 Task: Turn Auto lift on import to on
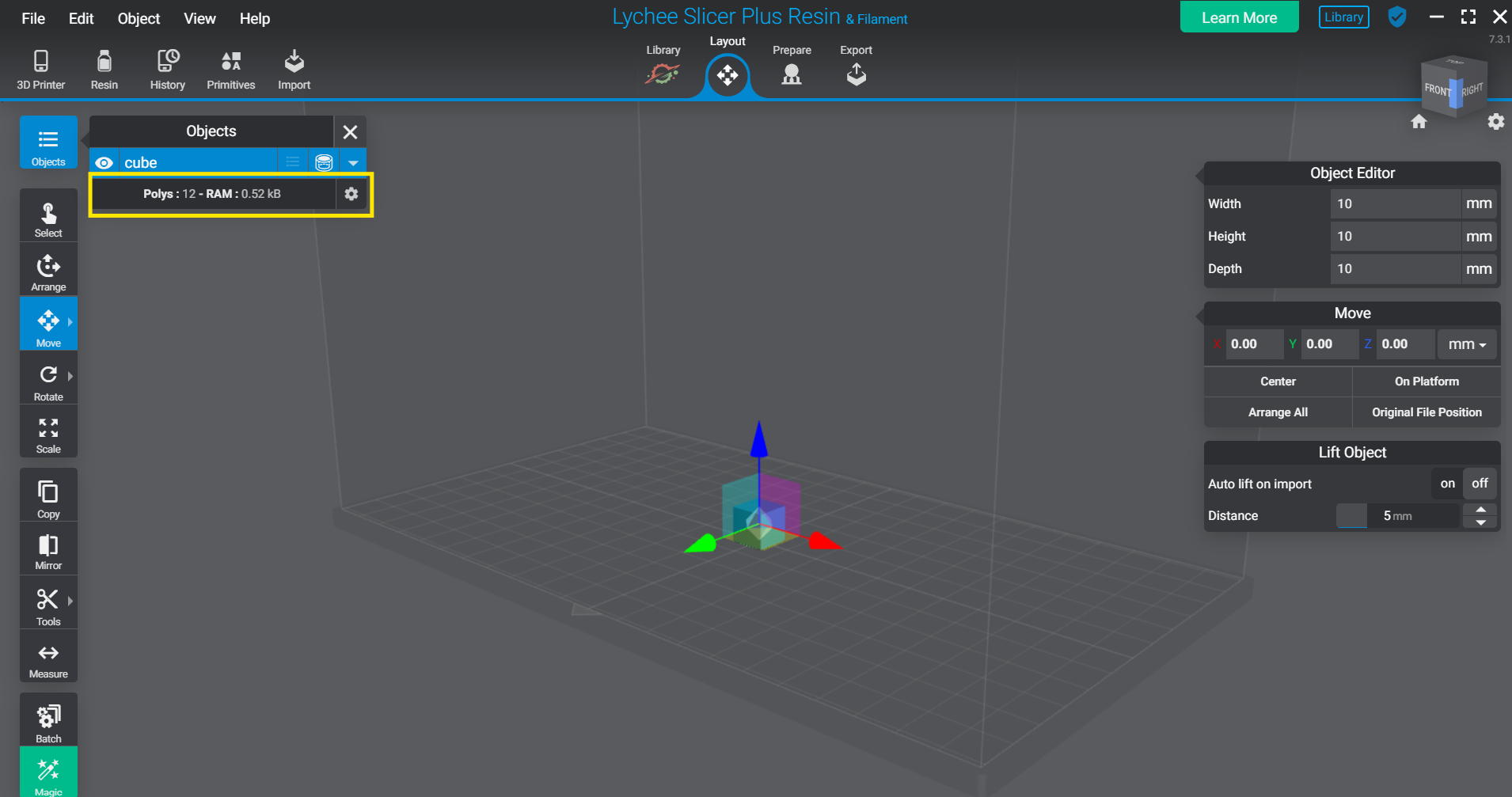pos(1447,484)
